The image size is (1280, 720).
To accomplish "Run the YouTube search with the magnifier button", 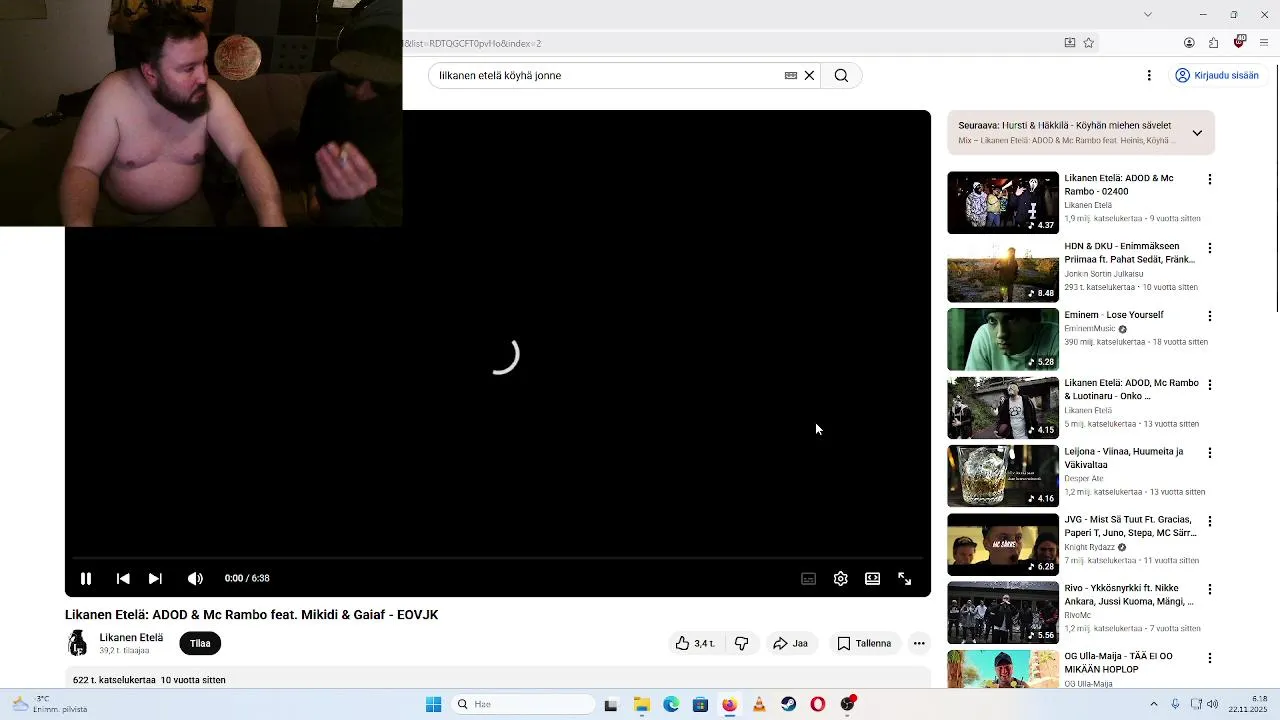I will tap(841, 75).
